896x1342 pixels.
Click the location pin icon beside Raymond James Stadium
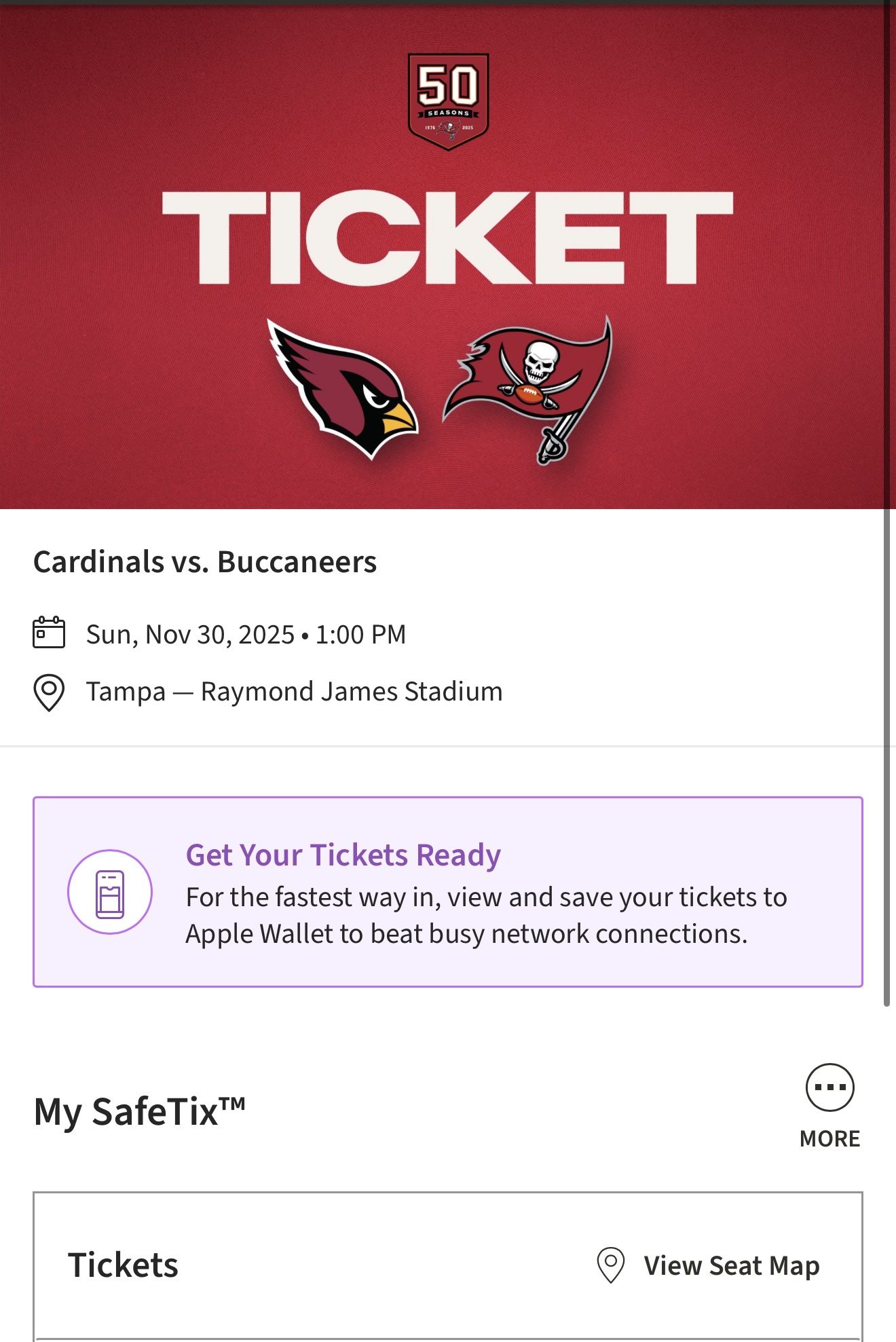pos(48,691)
